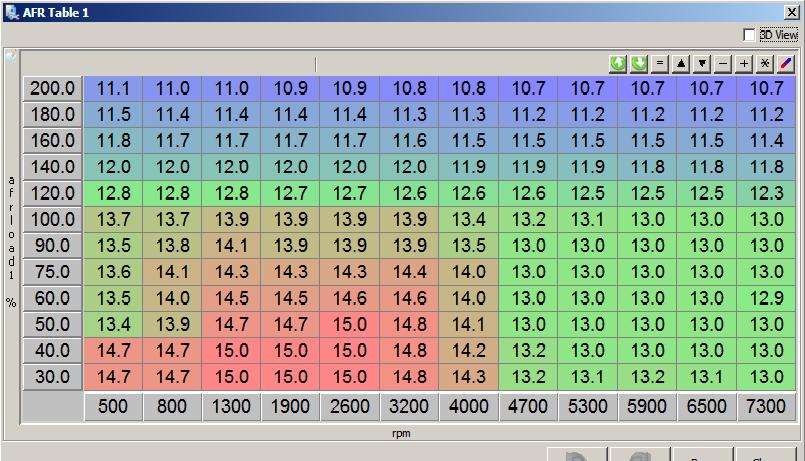Click the green up-arrow increment icon
Screen dimensions: 805x461
tap(618, 64)
